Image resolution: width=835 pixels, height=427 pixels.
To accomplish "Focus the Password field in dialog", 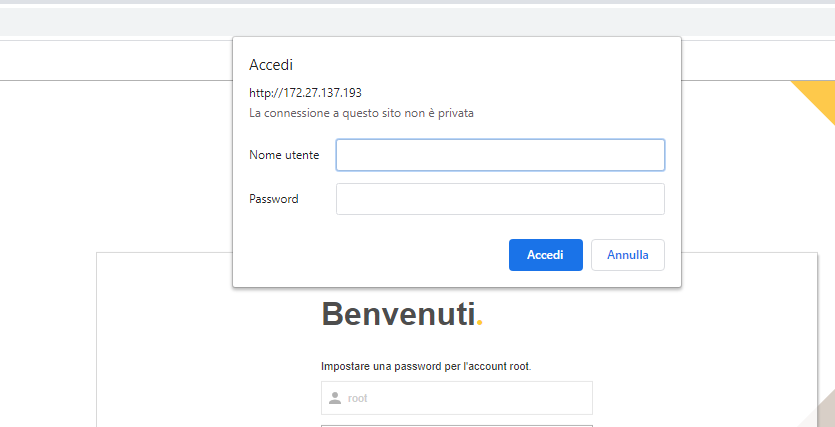I will coord(500,199).
